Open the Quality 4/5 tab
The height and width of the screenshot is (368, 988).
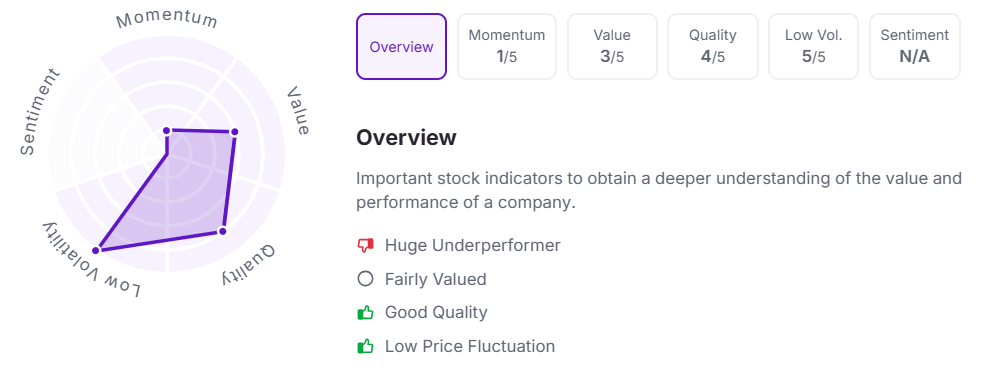click(x=713, y=47)
